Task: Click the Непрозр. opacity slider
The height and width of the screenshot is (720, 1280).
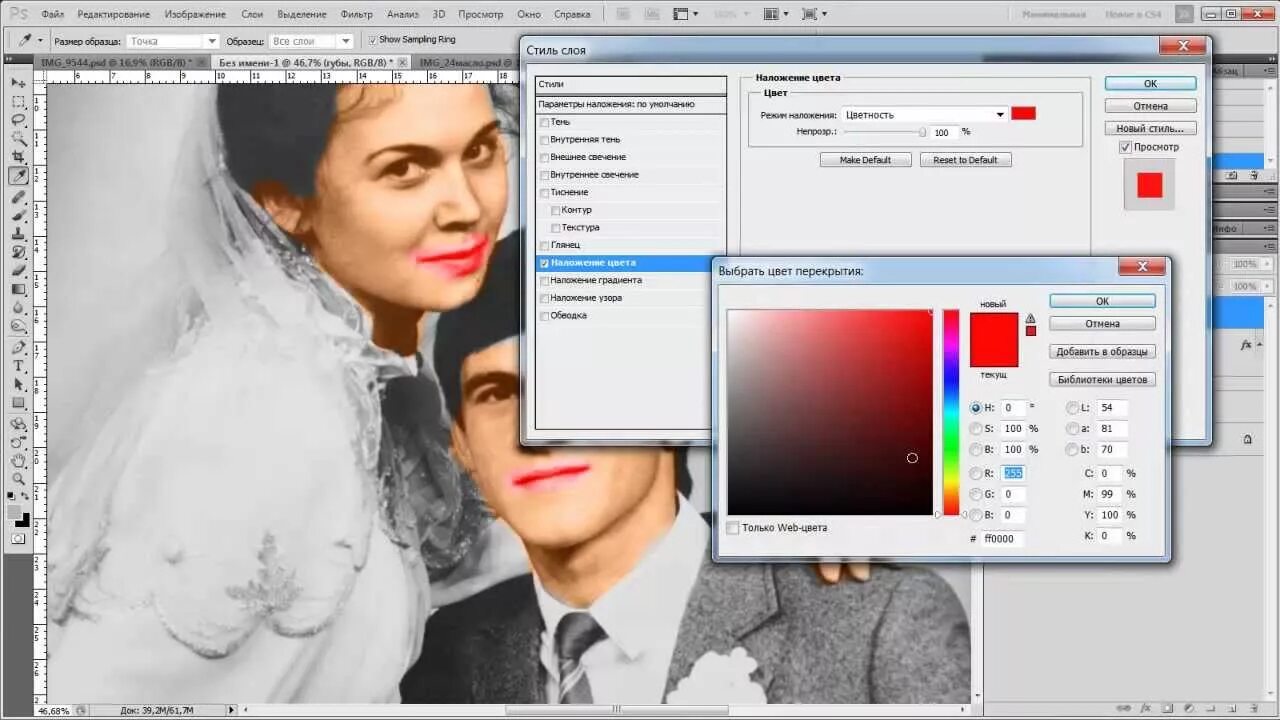Action: (x=885, y=132)
